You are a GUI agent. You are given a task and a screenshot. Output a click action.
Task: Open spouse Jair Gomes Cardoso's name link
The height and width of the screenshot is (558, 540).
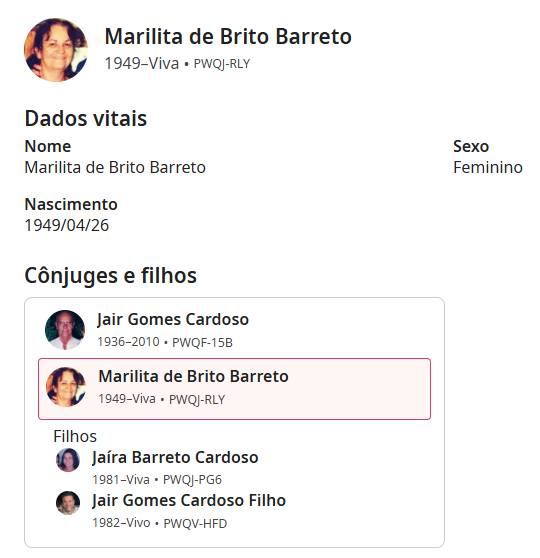coord(173,319)
